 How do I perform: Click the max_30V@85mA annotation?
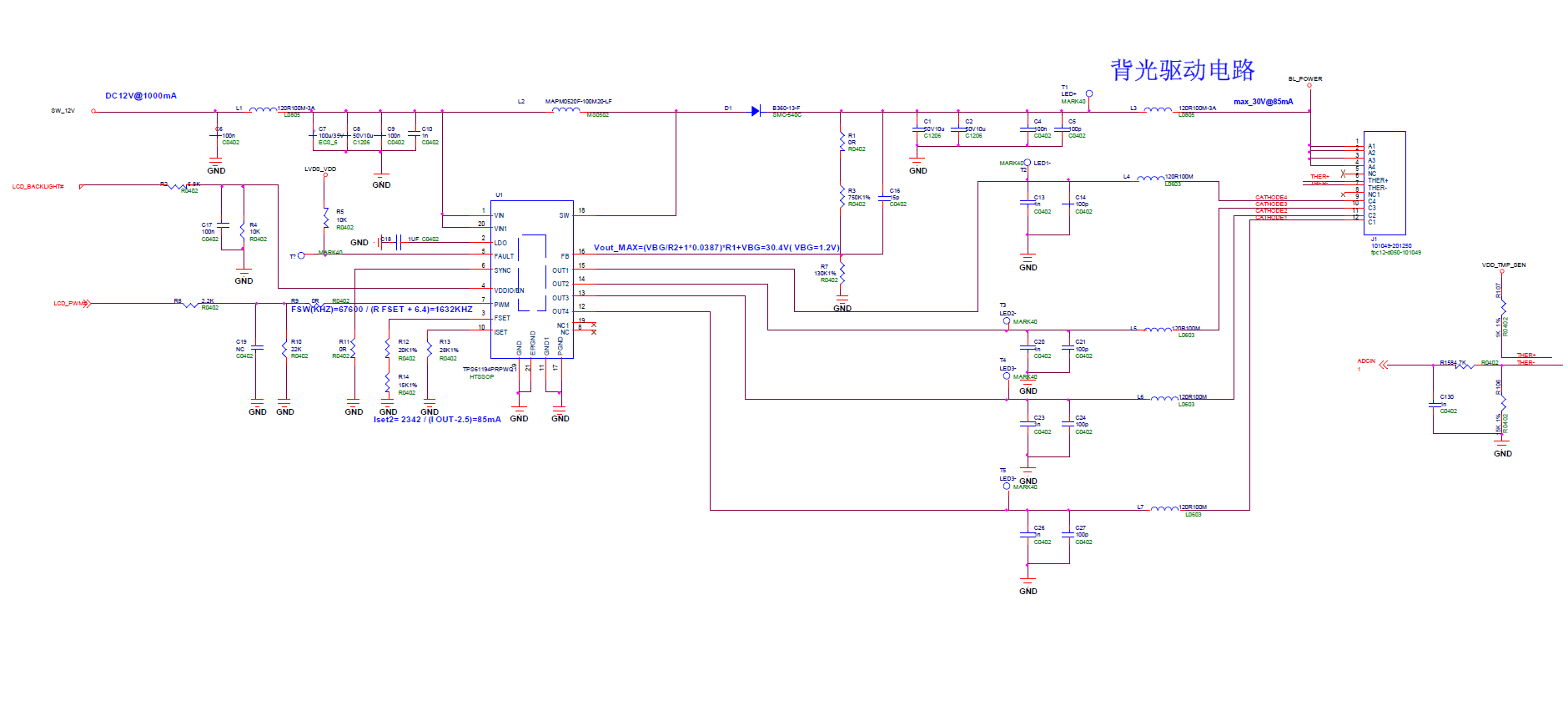click(x=1264, y=102)
